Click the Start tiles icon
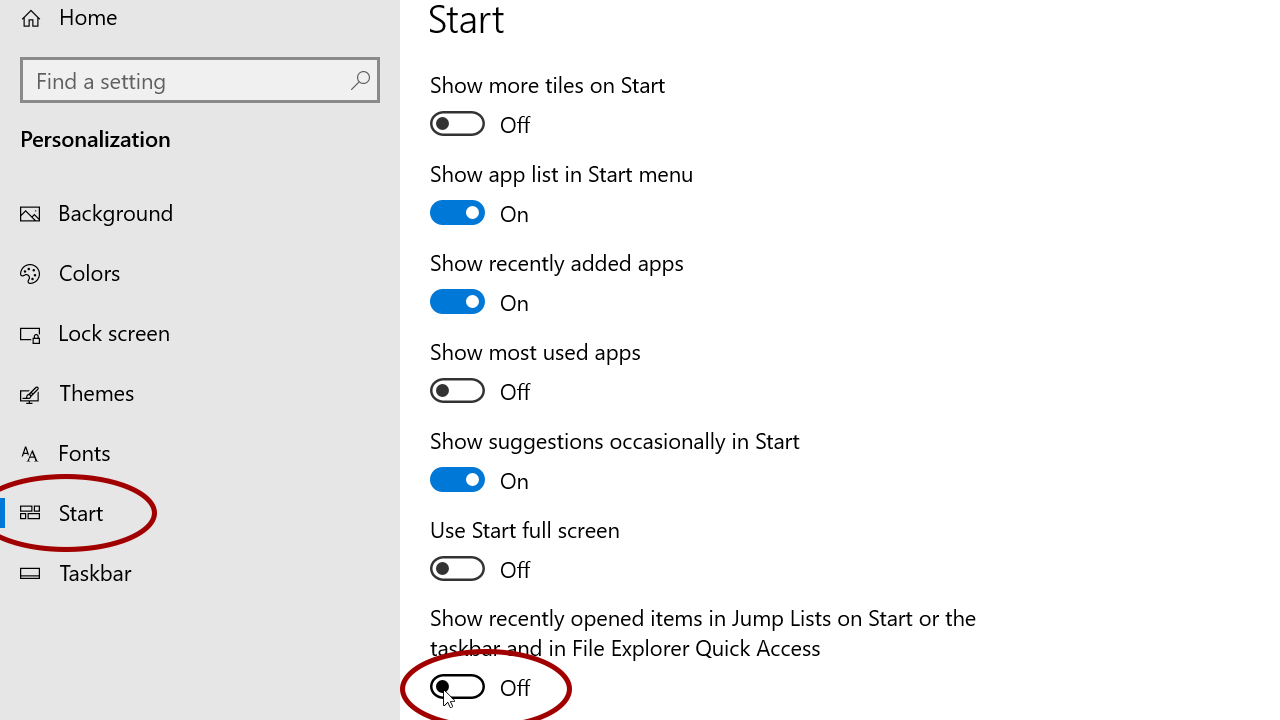The height and width of the screenshot is (720, 1280). 29,512
